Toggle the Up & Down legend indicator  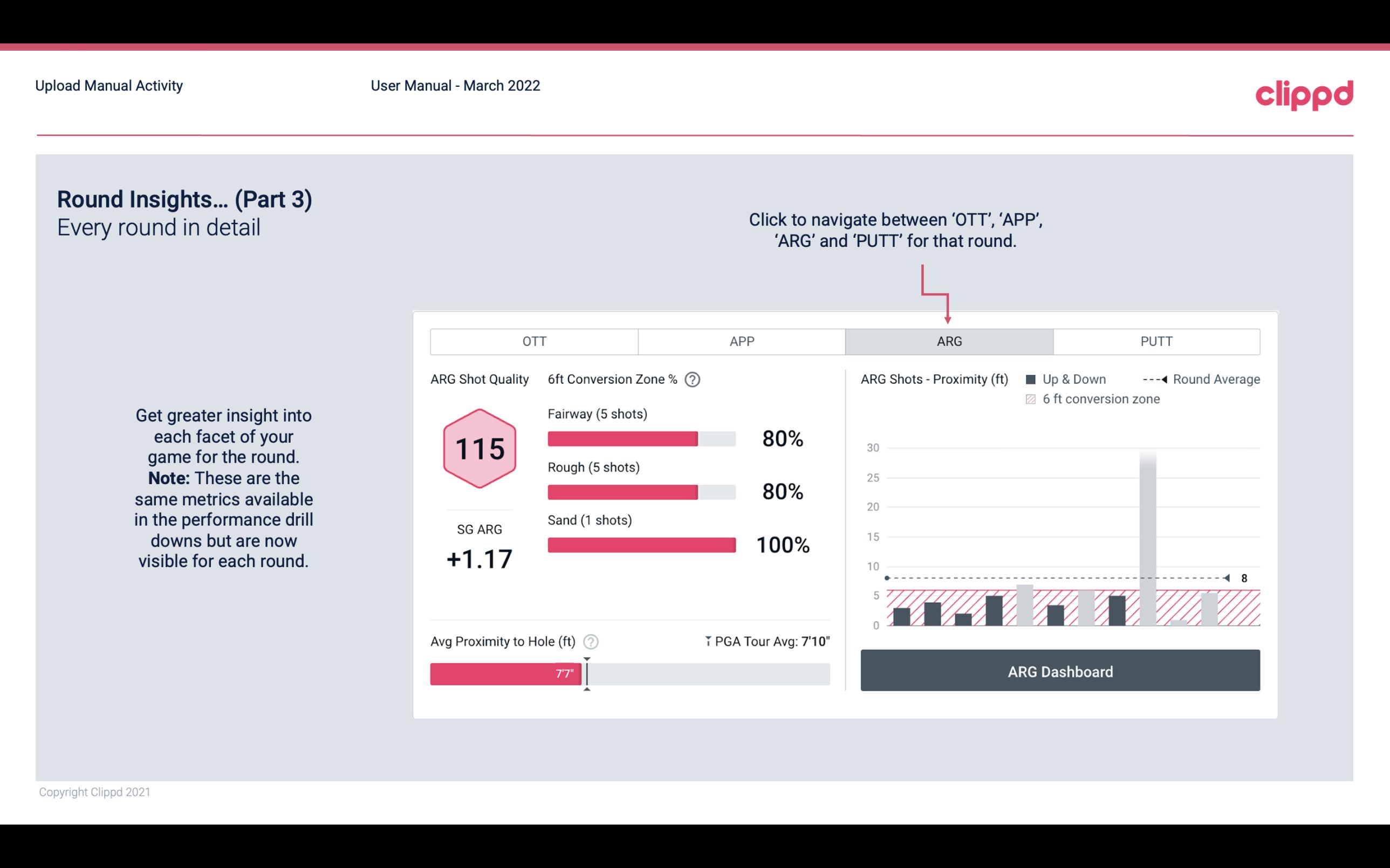1032,379
